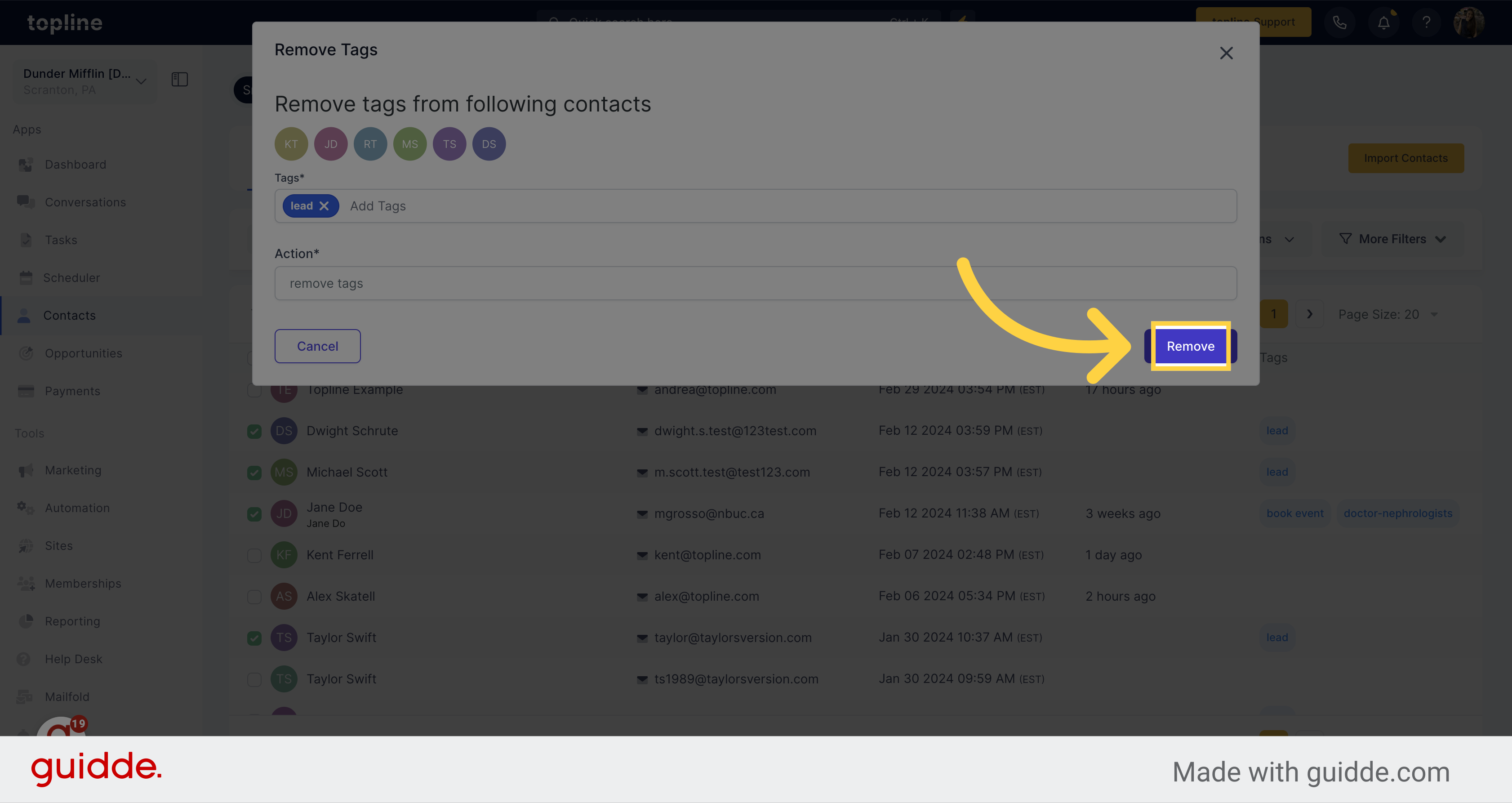Toggle checkbox for Taylor Swift contact
1512x803 pixels.
[x=254, y=638]
